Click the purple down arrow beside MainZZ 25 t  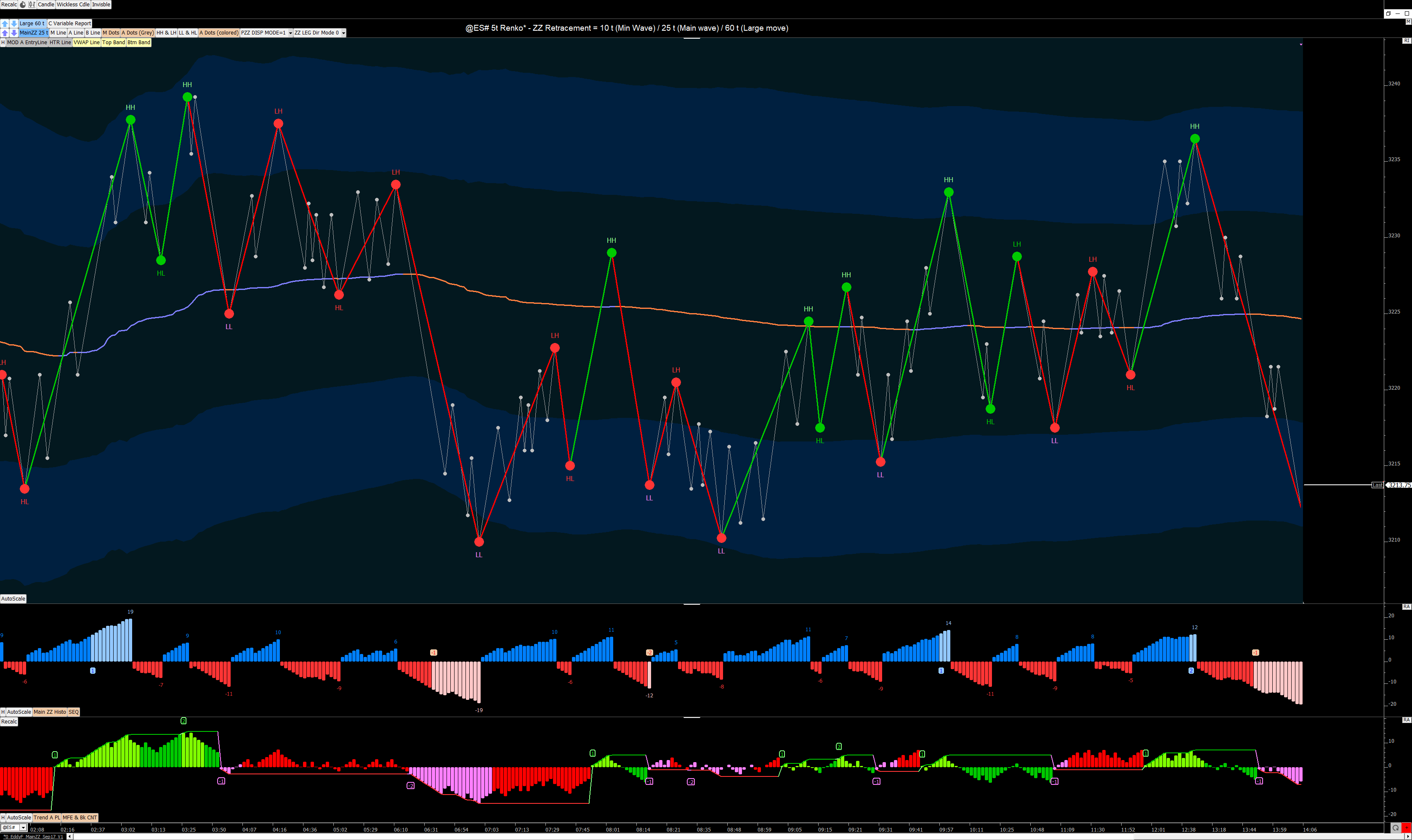pos(13,33)
